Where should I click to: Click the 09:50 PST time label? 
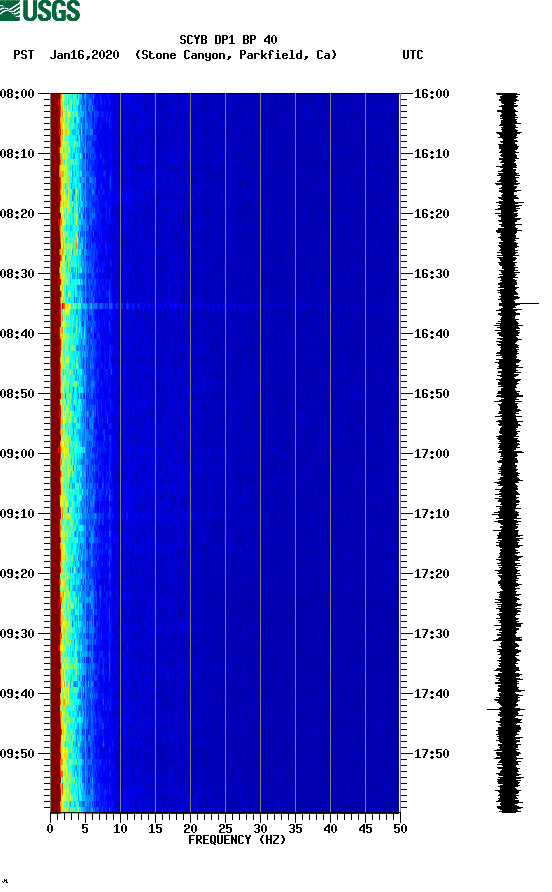click(x=17, y=754)
